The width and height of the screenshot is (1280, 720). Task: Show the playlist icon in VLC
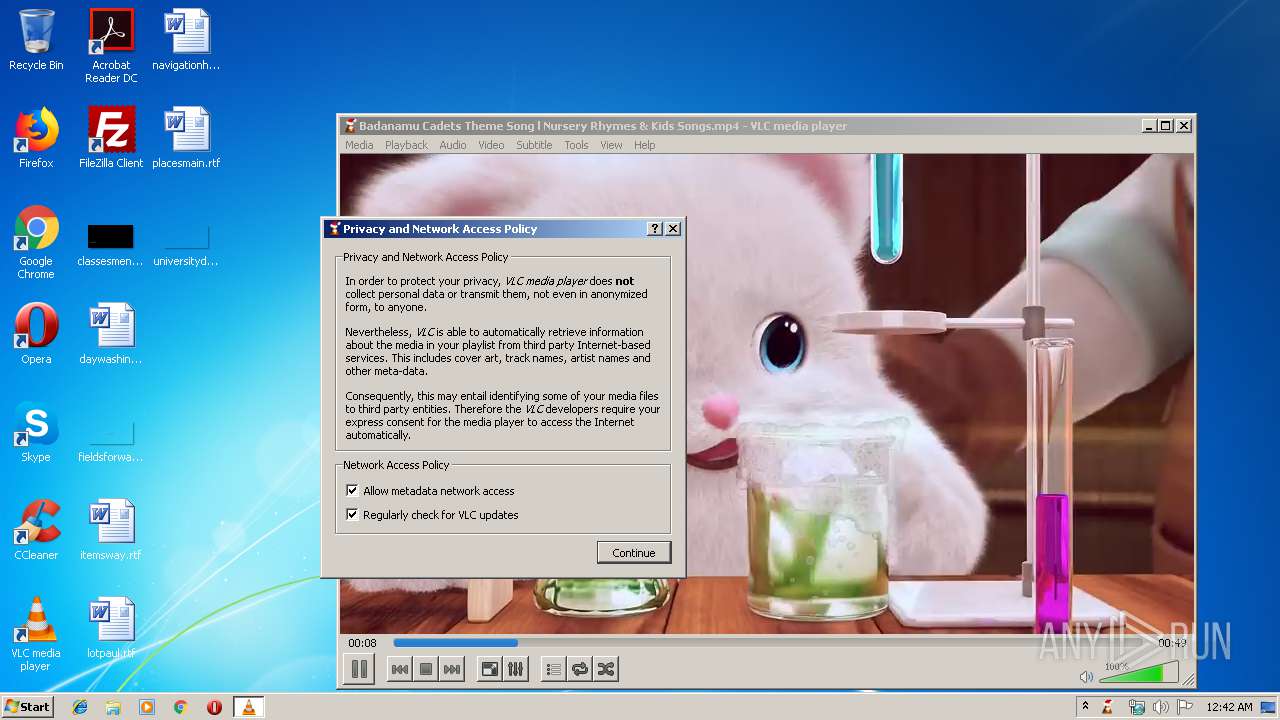[x=554, y=669]
